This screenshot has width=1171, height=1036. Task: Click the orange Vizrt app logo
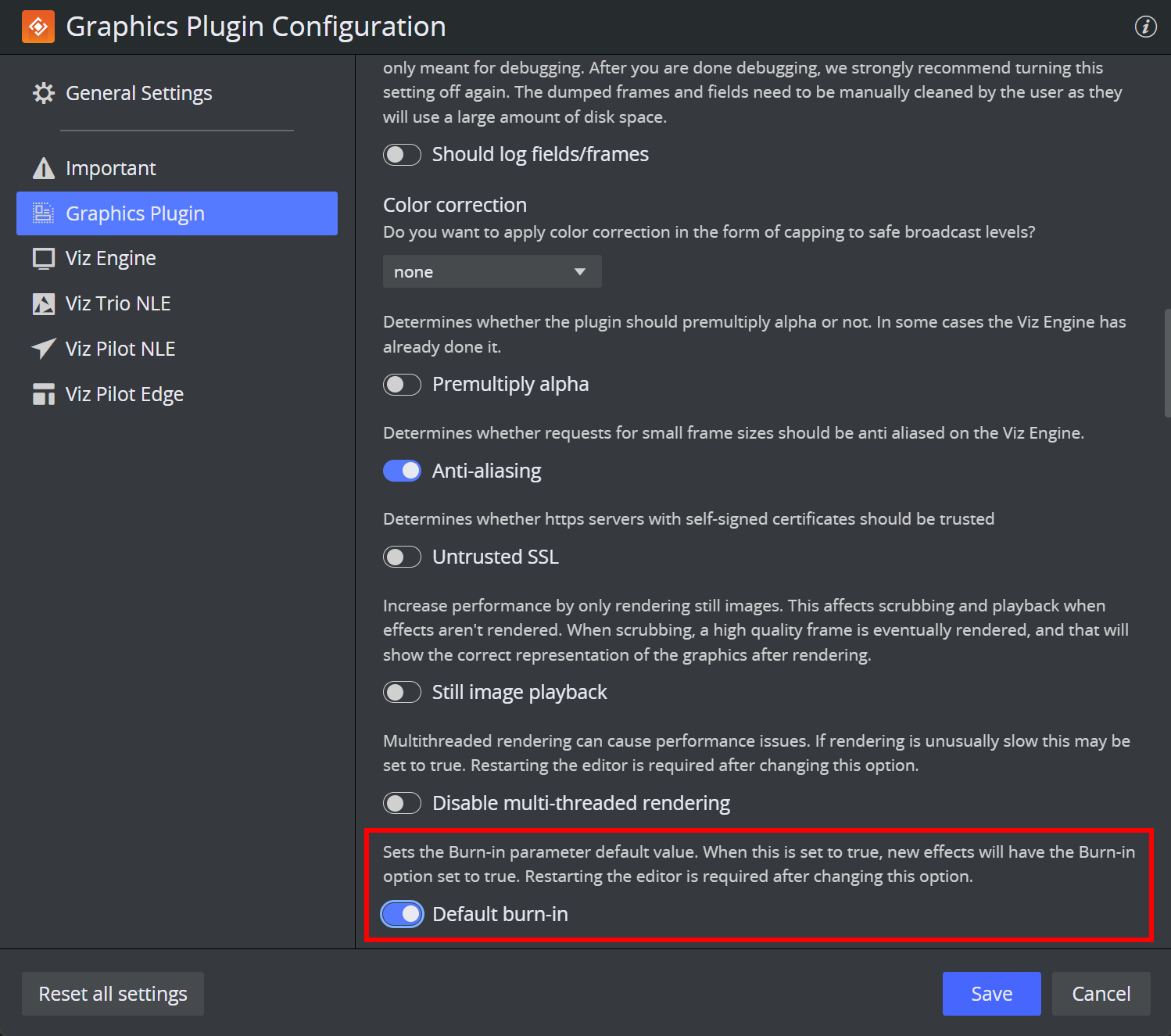tap(38, 27)
